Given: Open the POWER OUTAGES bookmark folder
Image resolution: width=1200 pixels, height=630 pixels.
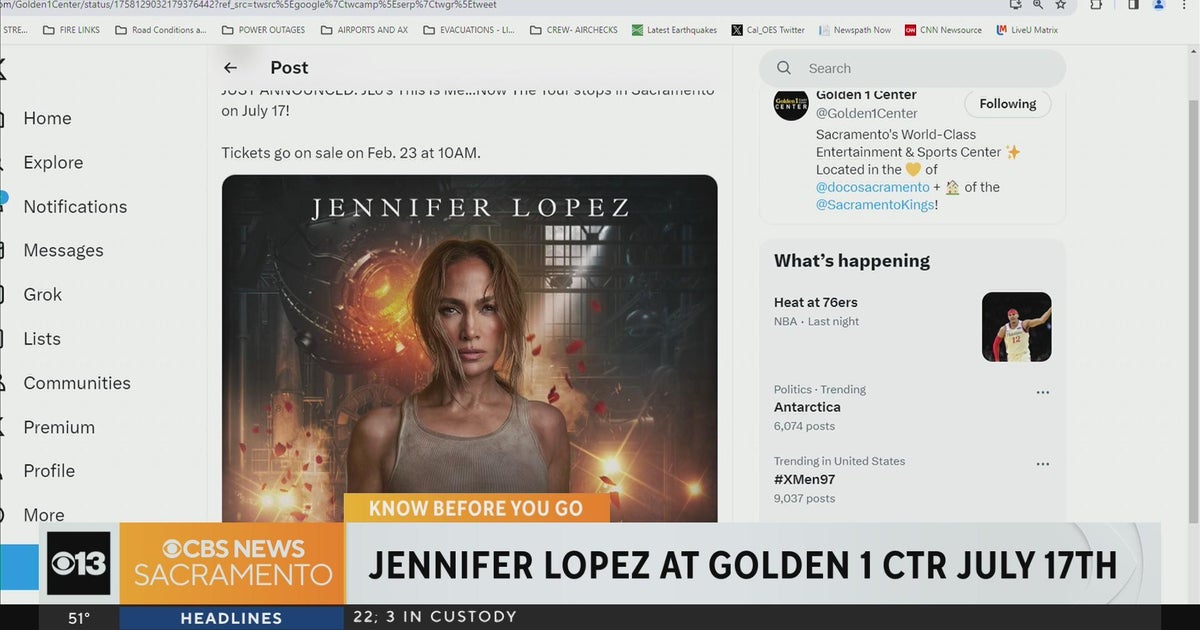Looking at the screenshot, I should (263, 30).
